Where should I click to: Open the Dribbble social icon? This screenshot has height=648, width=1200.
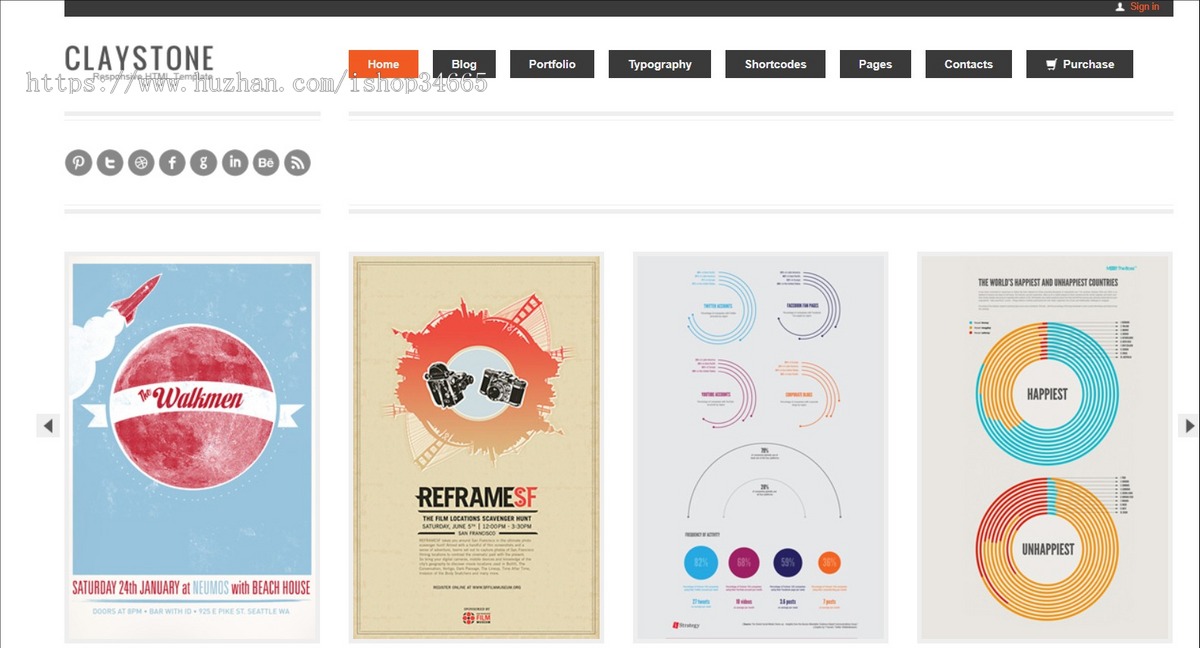pos(141,162)
